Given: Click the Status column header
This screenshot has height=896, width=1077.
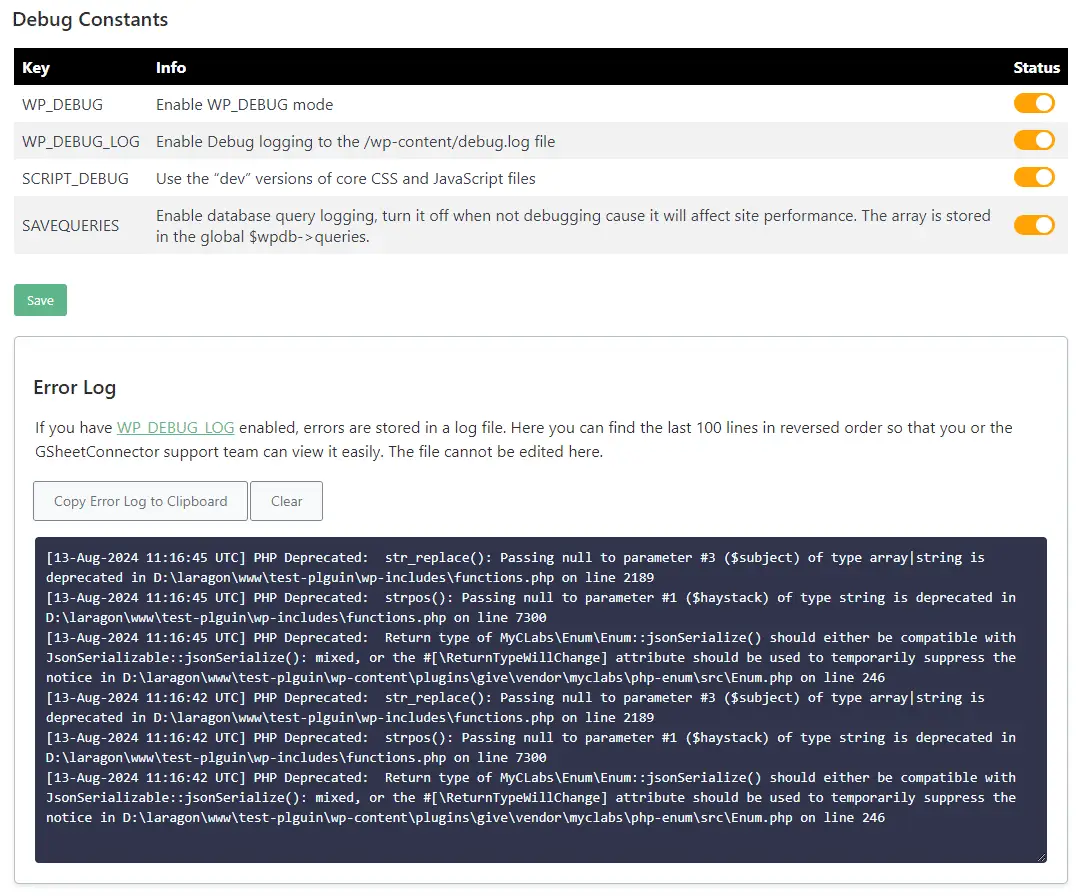Looking at the screenshot, I should click(1036, 68).
